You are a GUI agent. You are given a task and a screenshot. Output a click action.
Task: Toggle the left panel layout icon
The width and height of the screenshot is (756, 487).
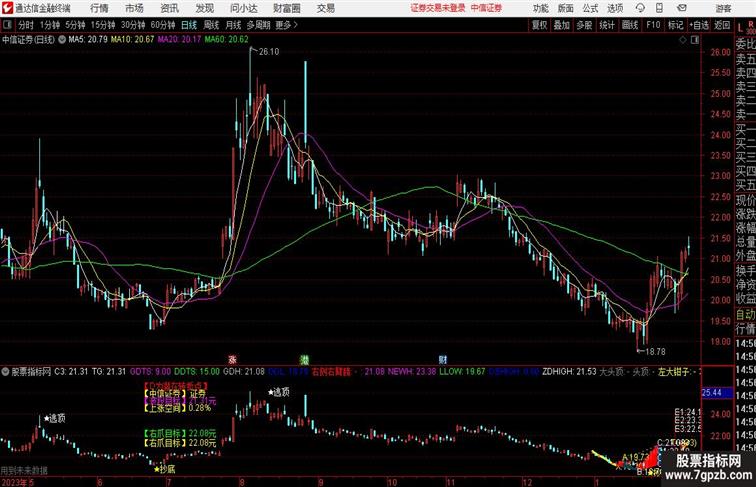point(7,25)
